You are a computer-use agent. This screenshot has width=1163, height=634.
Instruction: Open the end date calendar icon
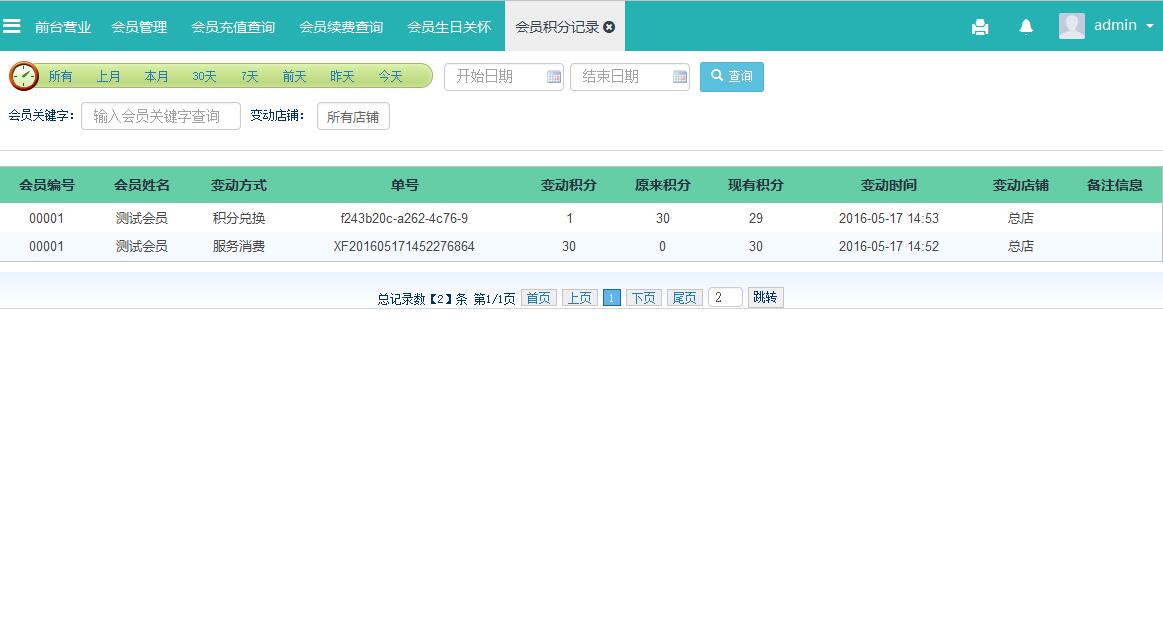680,77
